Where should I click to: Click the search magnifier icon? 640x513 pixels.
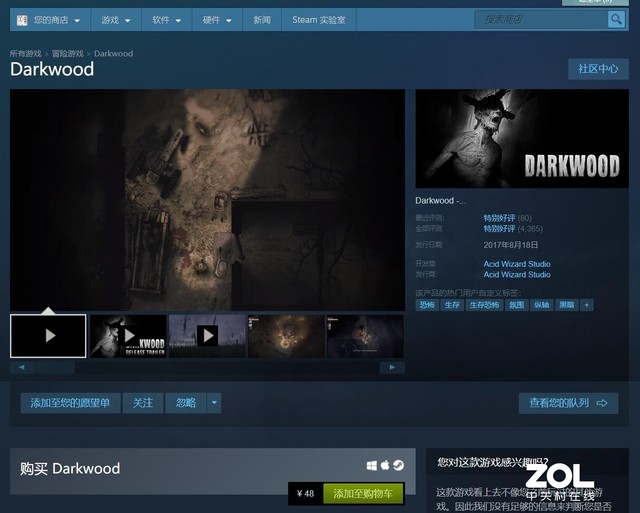616,20
